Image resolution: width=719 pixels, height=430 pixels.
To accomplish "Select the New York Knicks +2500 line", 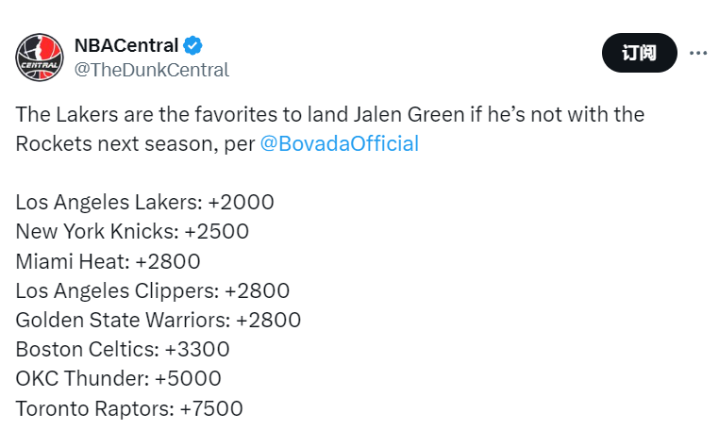I will [x=132, y=232].
